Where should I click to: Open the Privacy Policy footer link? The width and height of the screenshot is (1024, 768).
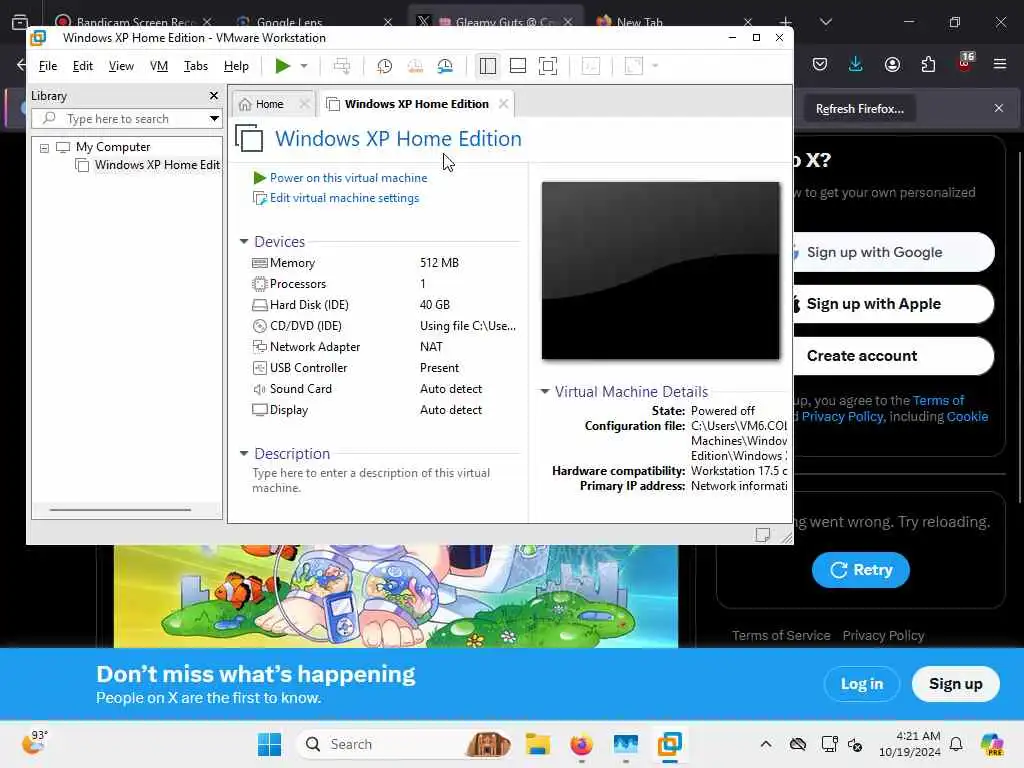pos(883,635)
